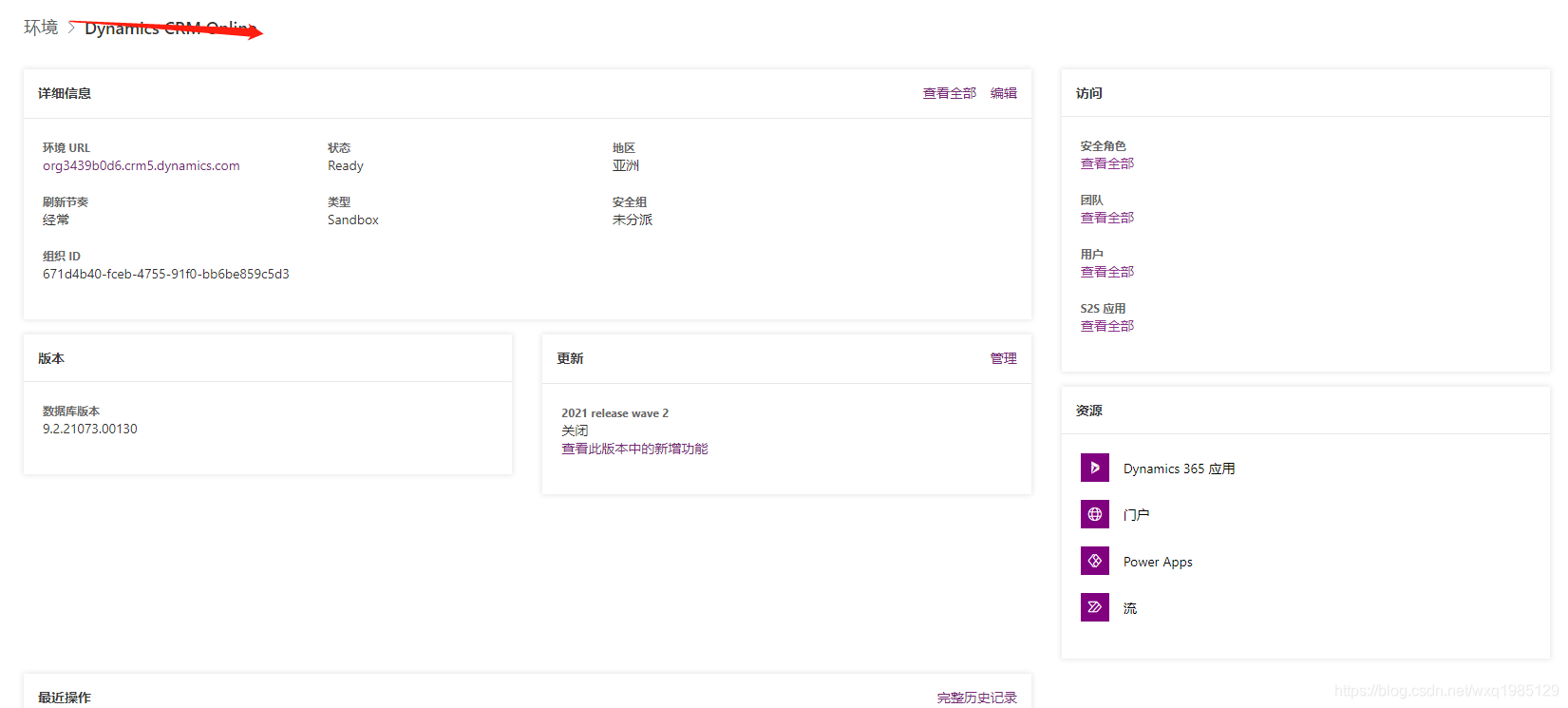Image resolution: width=1568 pixels, height=708 pixels.
Task: Click 编辑 to edit environment details
Action: [x=1004, y=93]
